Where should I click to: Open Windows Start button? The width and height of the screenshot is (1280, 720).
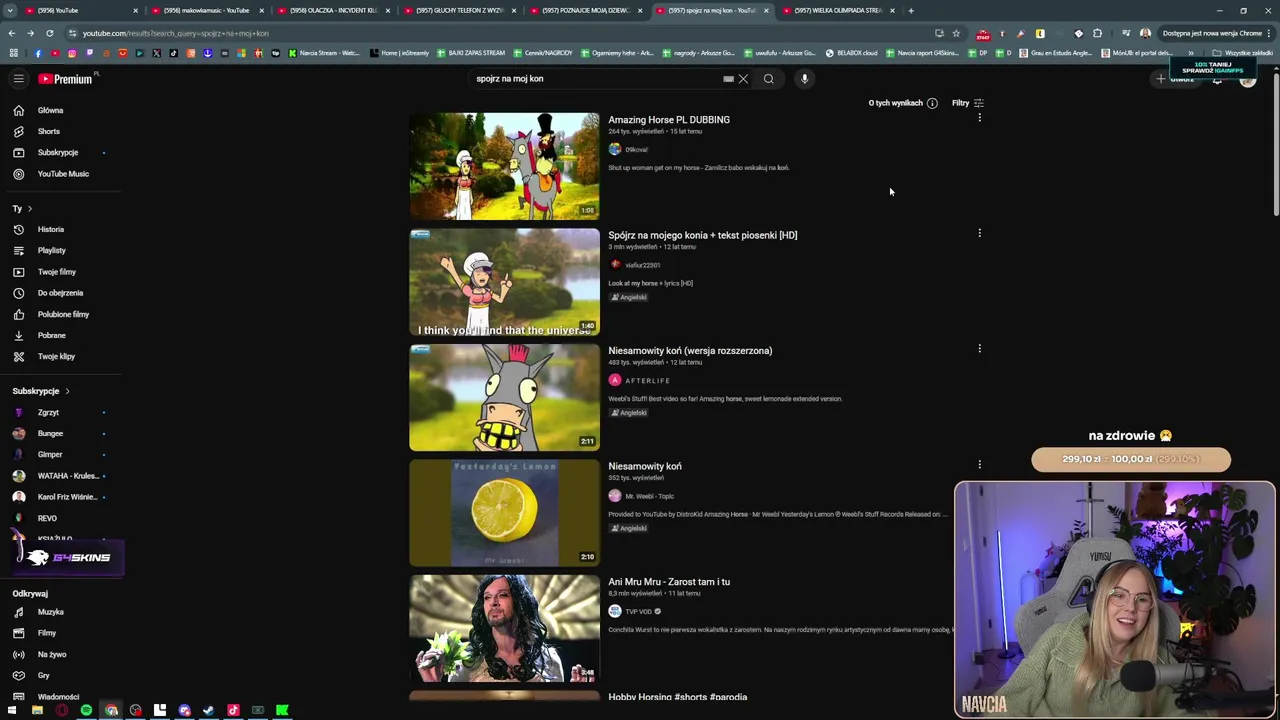click(12, 710)
